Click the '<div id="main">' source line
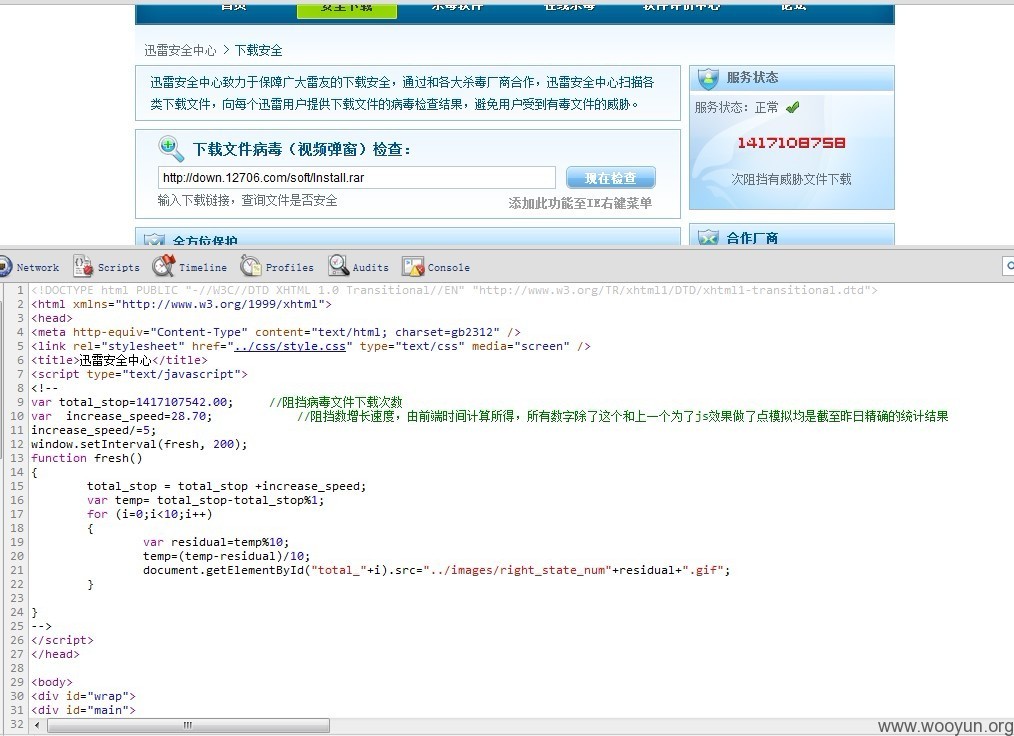Image resolution: width=1014 pixels, height=736 pixels. coord(83,710)
